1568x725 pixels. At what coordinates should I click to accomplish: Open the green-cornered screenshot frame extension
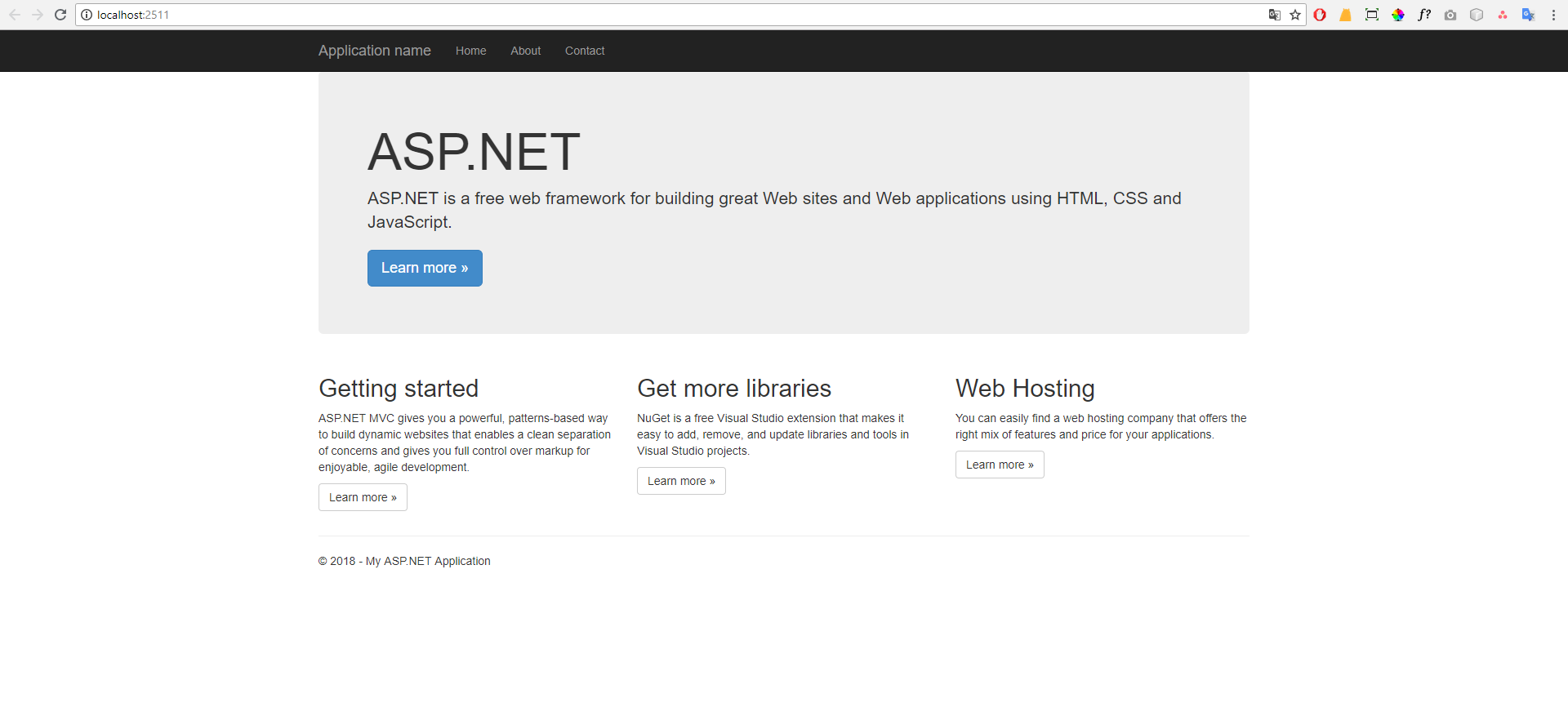click(x=1372, y=15)
